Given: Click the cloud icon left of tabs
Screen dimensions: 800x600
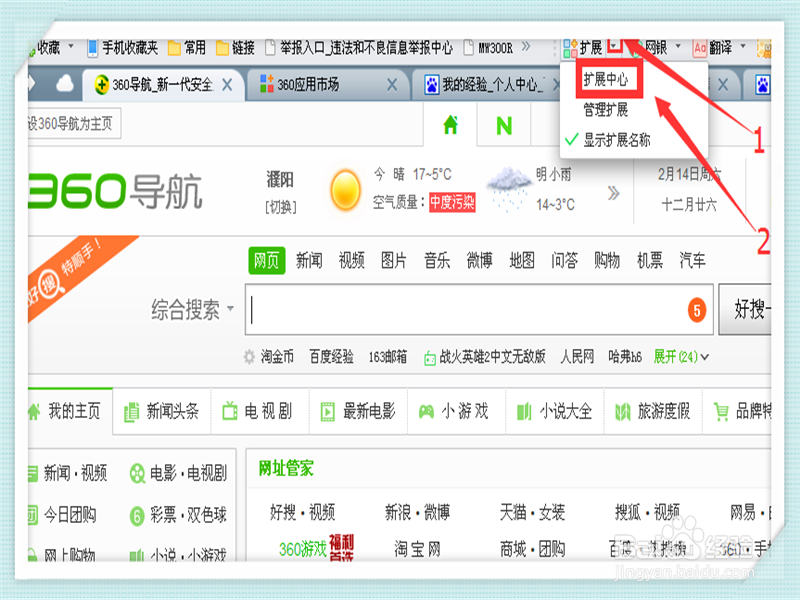Looking at the screenshot, I should pyautogui.click(x=65, y=84).
